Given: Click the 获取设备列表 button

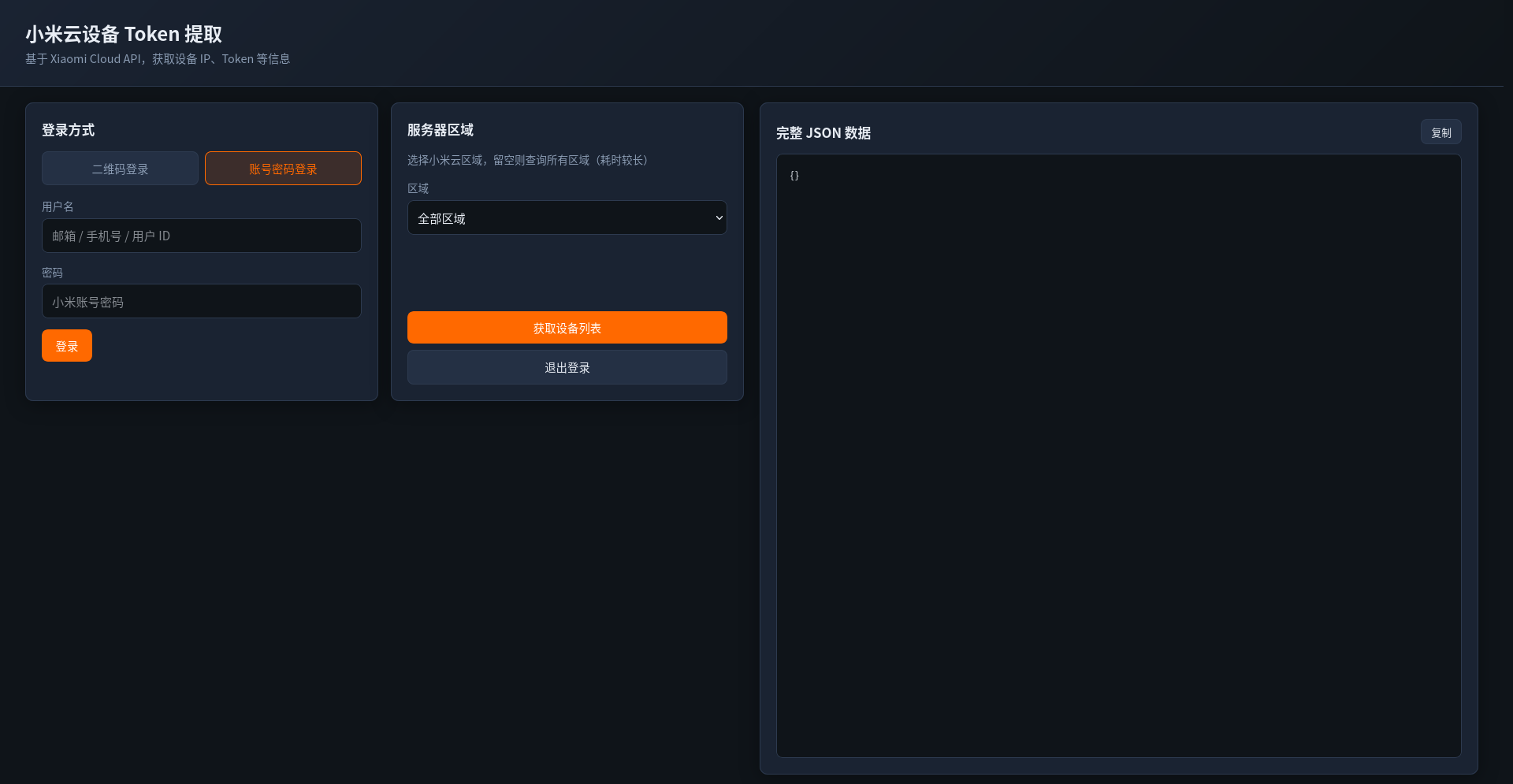Looking at the screenshot, I should coord(567,328).
